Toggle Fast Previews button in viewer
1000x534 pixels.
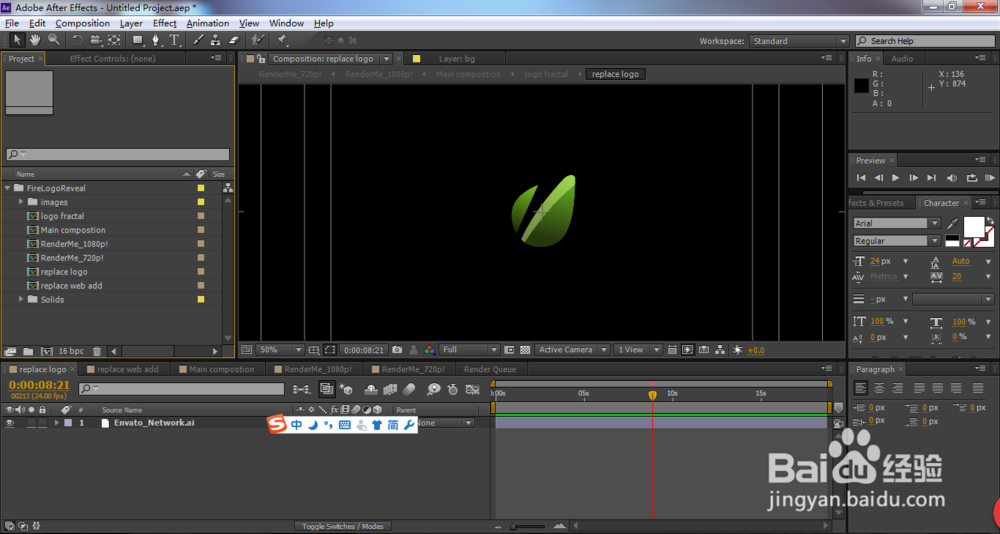click(688, 350)
